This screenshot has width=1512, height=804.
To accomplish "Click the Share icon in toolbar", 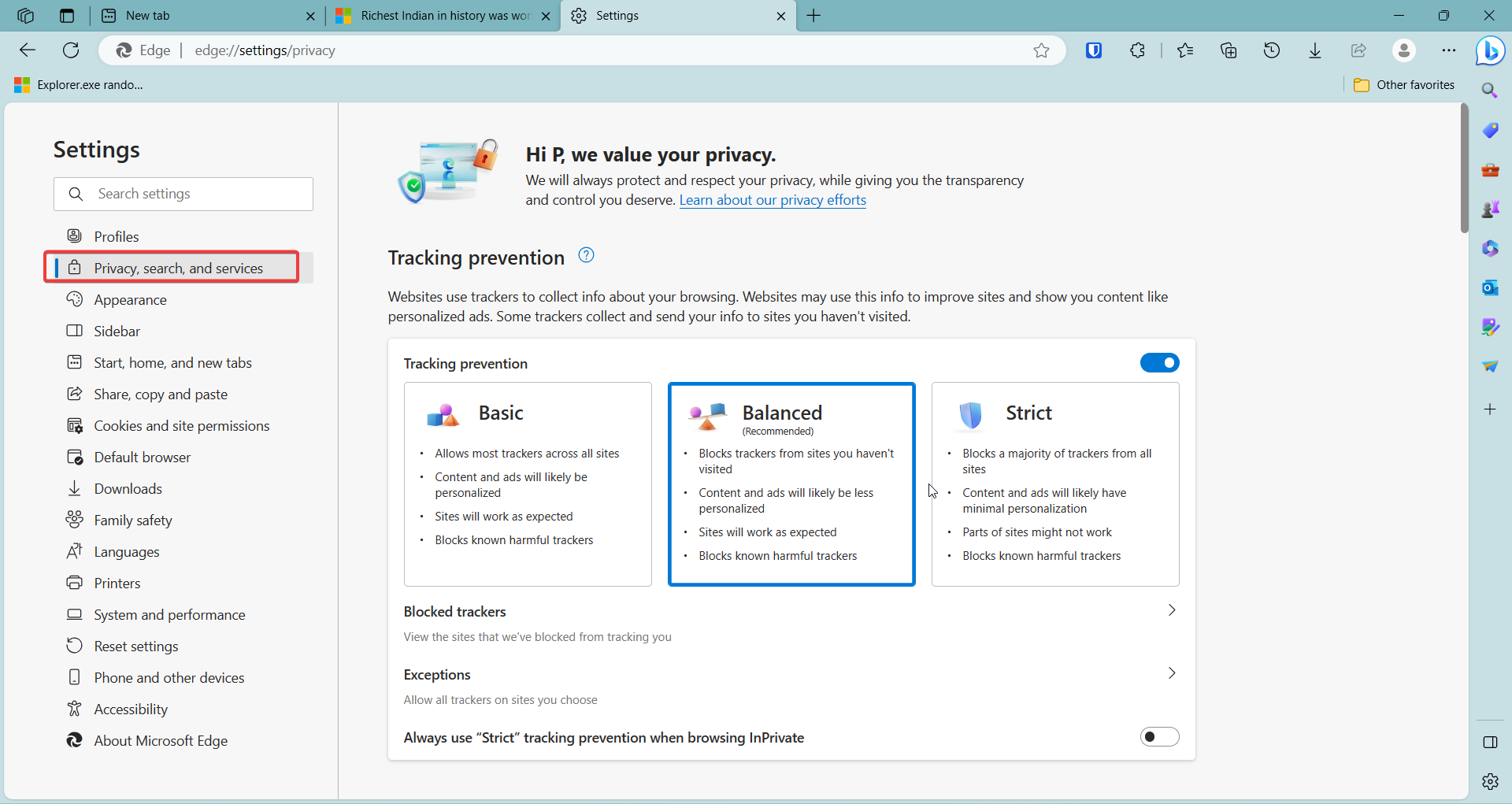I will (x=1358, y=50).
